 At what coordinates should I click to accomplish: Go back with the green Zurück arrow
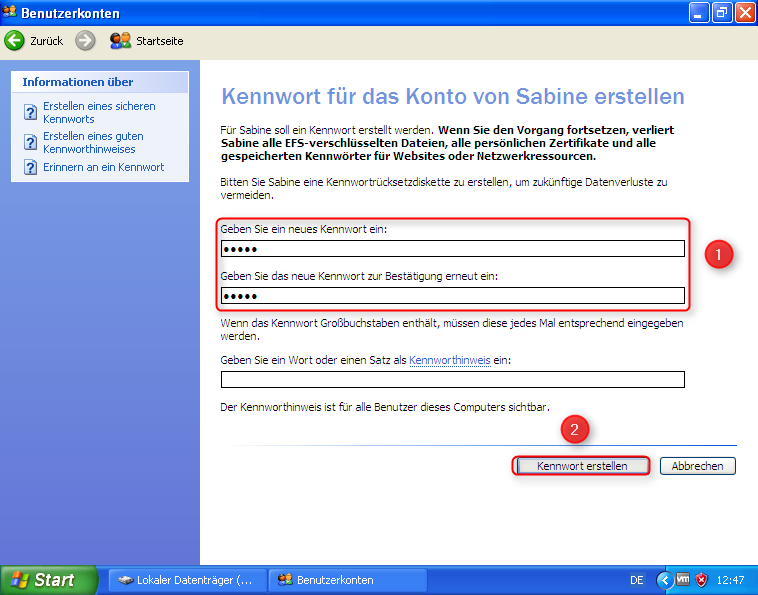(14, 41)
